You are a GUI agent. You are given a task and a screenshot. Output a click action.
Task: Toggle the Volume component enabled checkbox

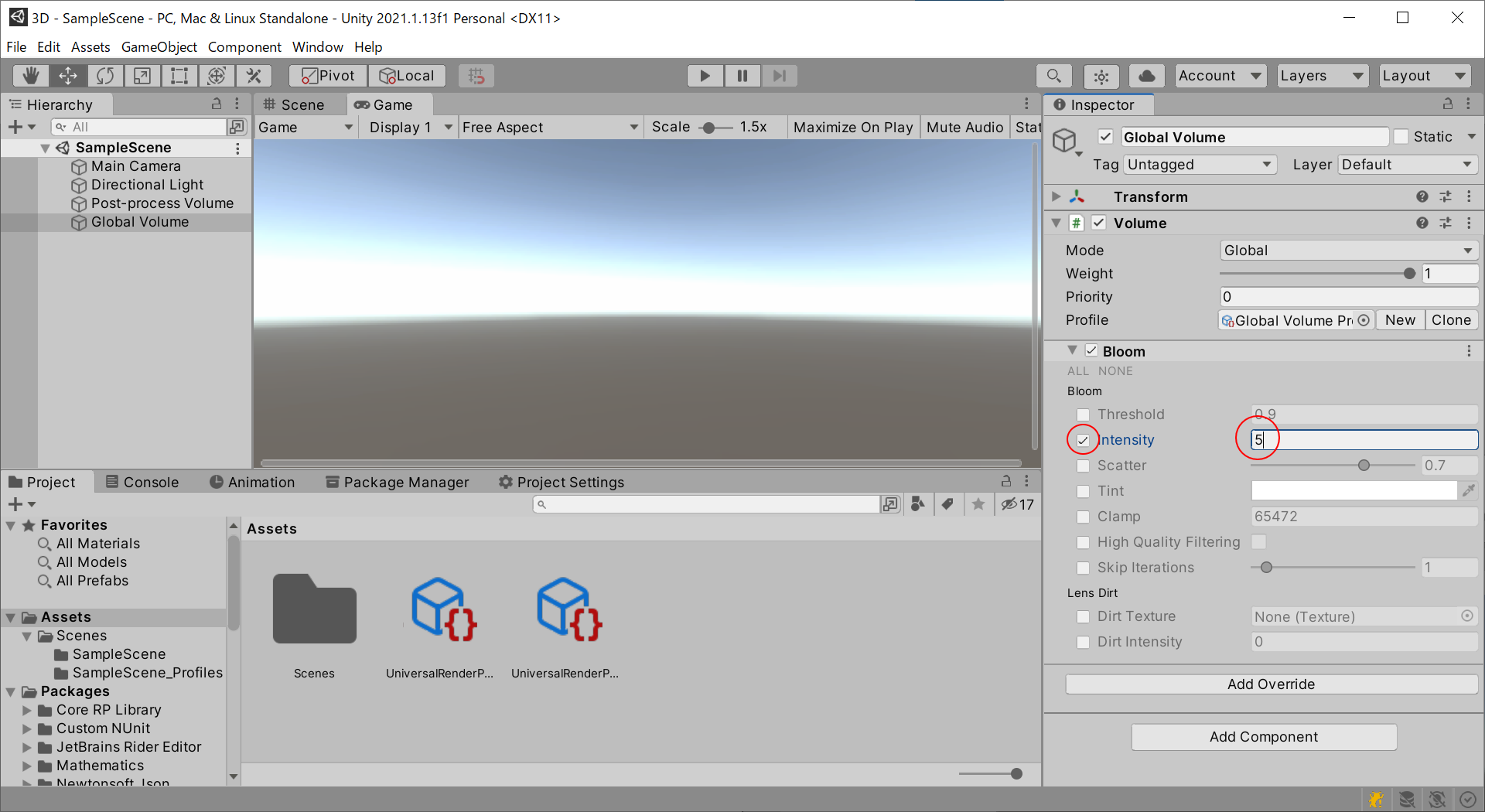[x=1098, y=223]
